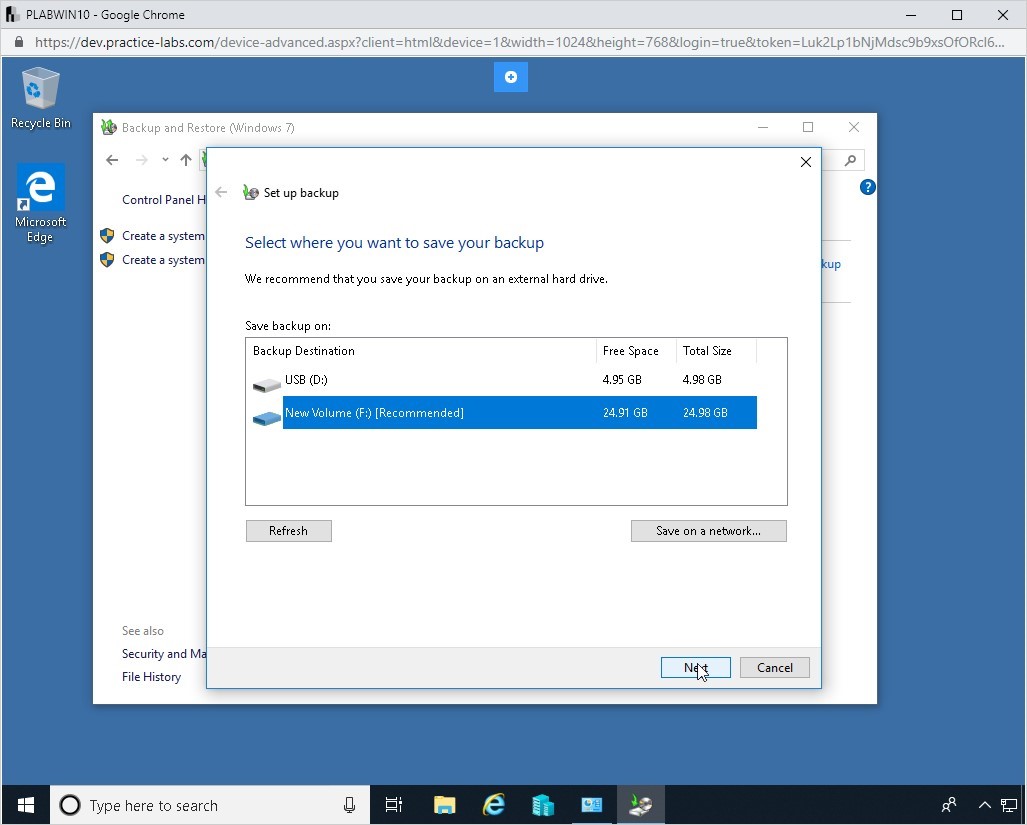Open the first Create a system link
The height and width of the screenshot is (825, 1027).
(163, 236)
